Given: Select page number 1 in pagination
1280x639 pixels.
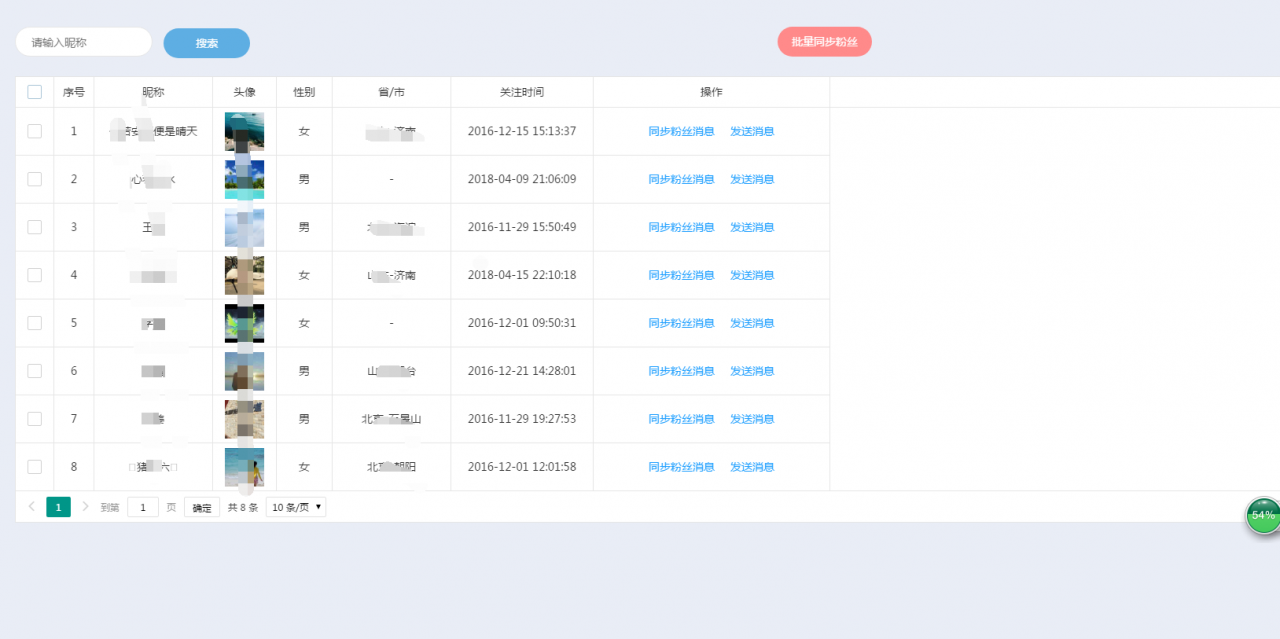Looking at the screenshot, I should 58,507.
